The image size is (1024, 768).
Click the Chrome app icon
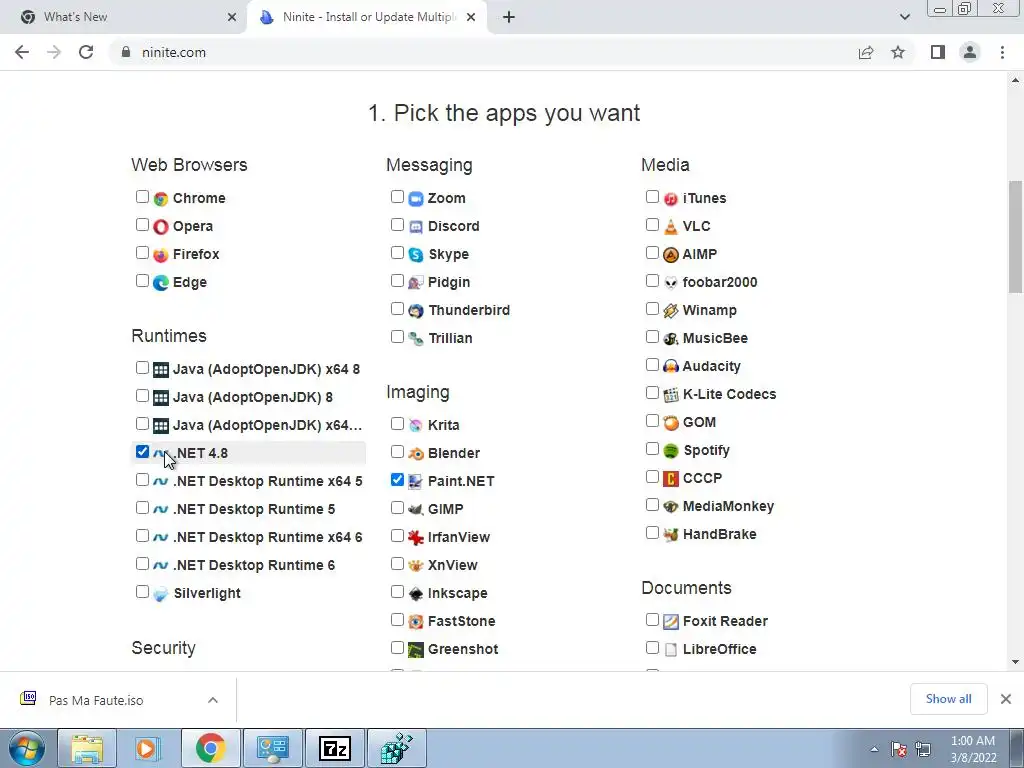click(x=161, y=199)
